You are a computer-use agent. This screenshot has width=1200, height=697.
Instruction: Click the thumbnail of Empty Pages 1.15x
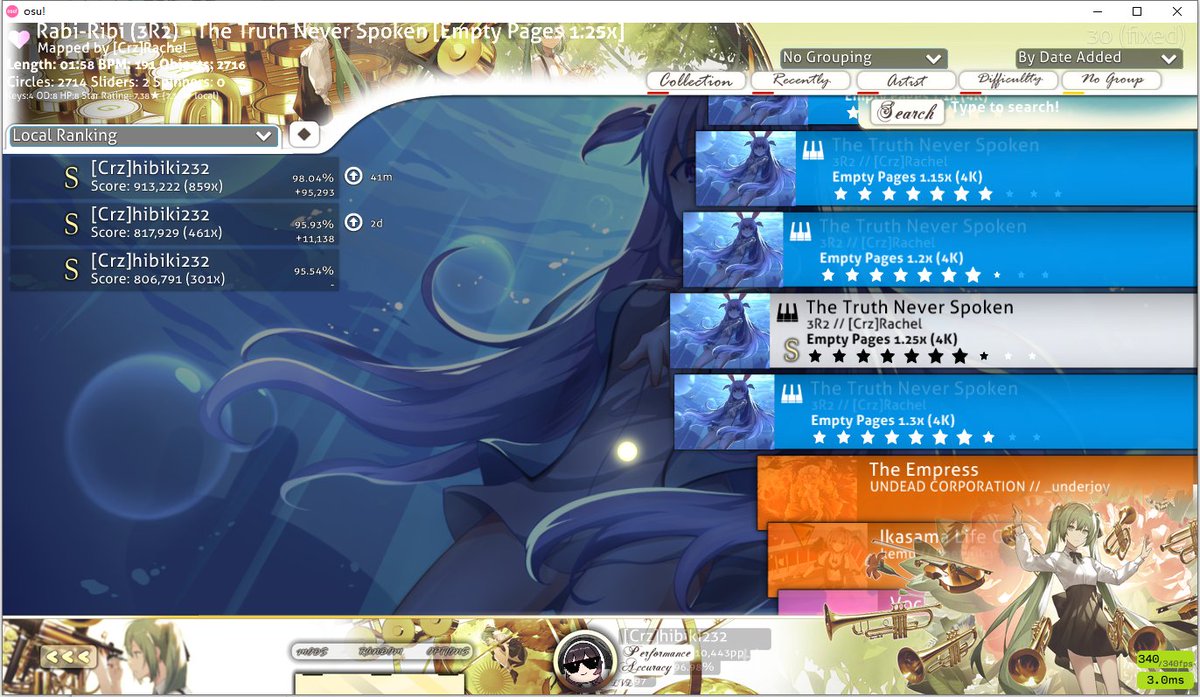[746, 168]
